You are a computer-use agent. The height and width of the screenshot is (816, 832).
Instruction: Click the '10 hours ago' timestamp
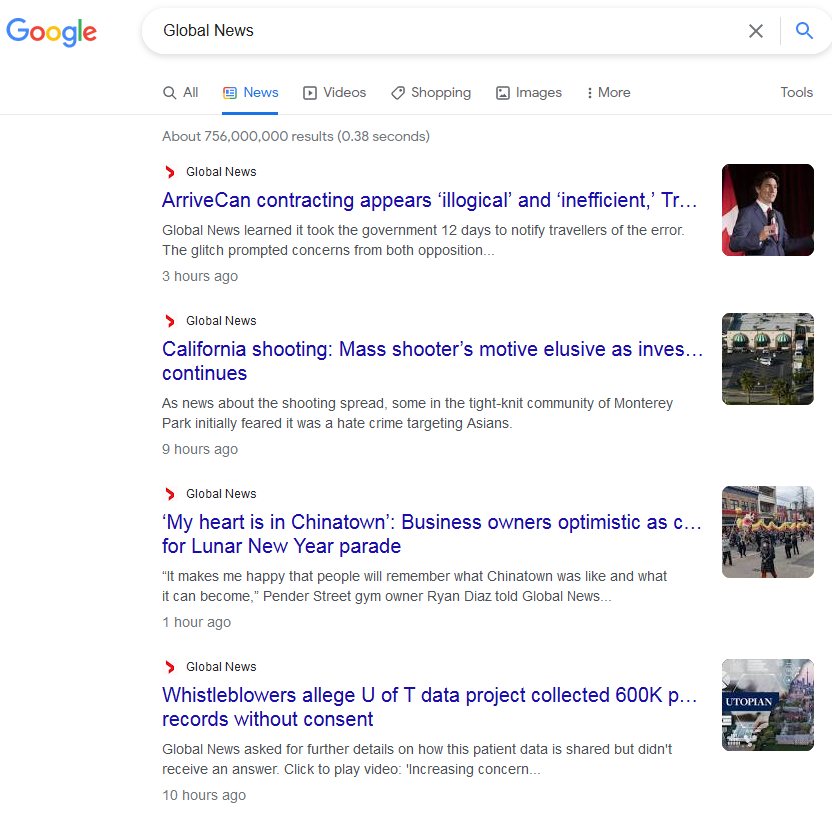(204, 795)
